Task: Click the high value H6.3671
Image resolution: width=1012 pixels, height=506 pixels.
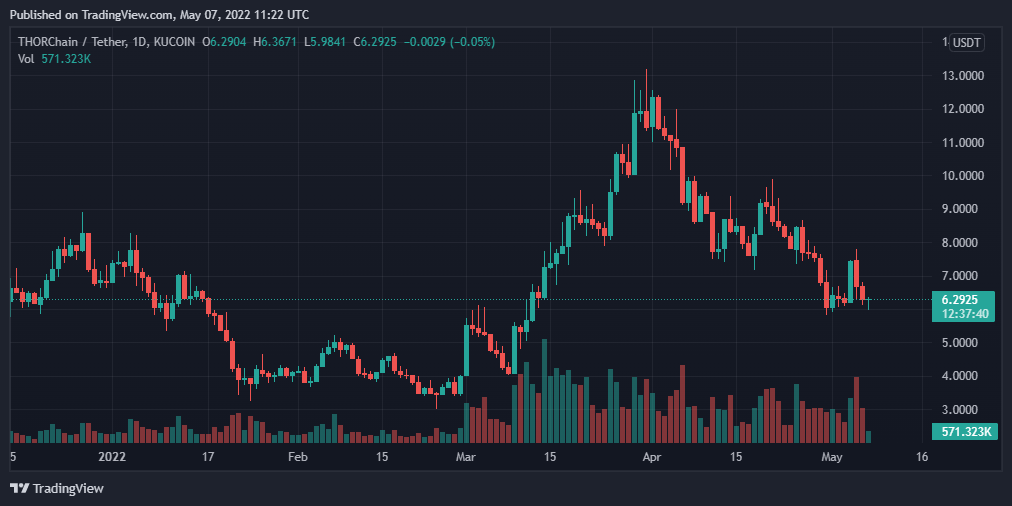Action: click(x=275, y=42)
